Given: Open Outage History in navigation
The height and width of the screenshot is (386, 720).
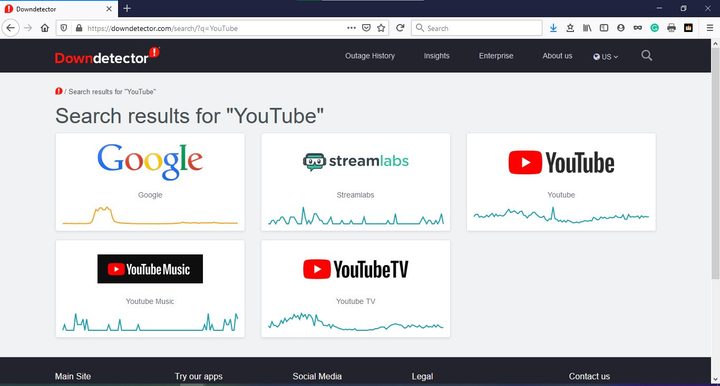Looking at the screenshot, I should (x=370, y=56).
